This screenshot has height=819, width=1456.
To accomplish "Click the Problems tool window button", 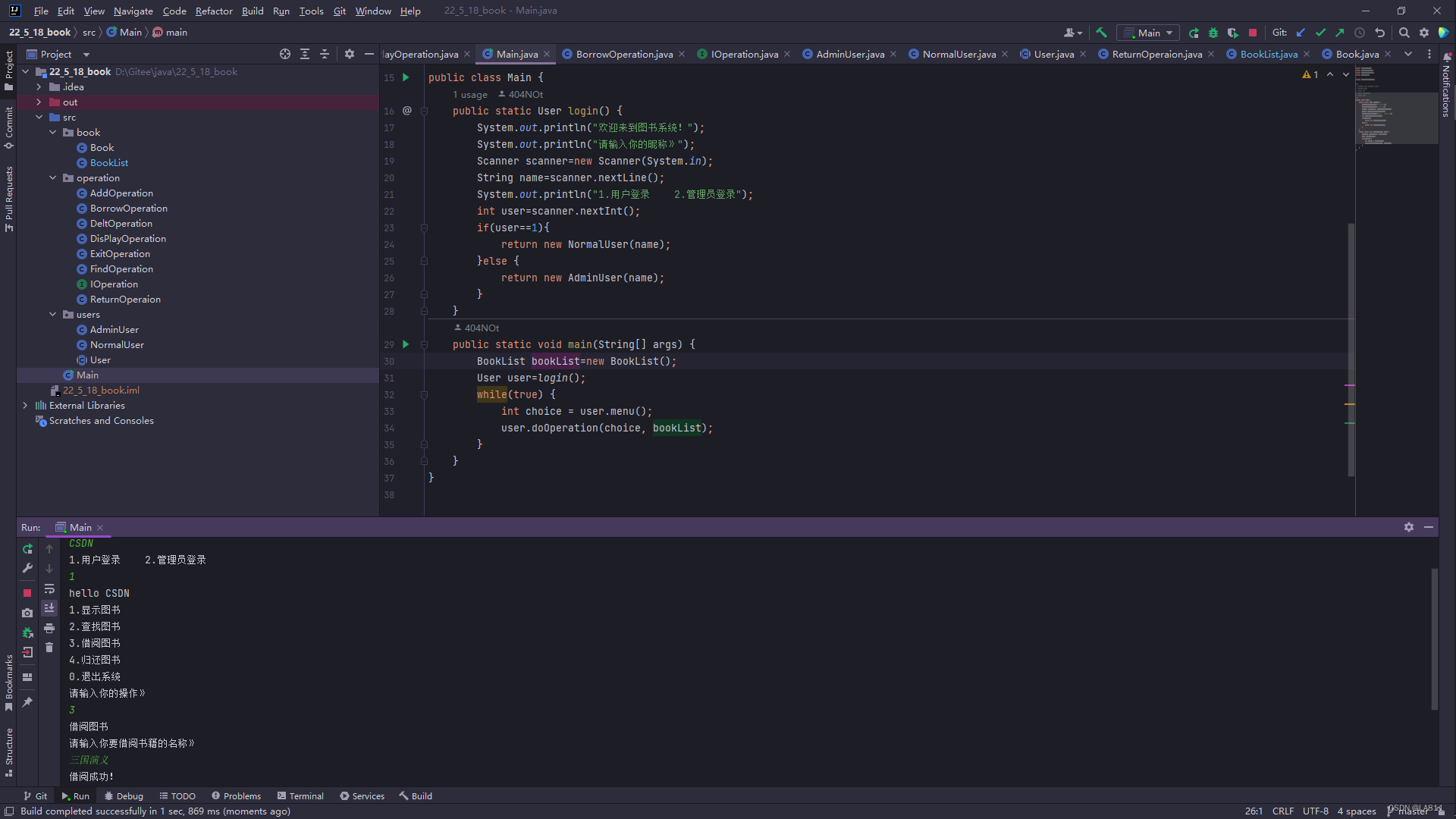I will pyautogui.click(x=236, y=795).
